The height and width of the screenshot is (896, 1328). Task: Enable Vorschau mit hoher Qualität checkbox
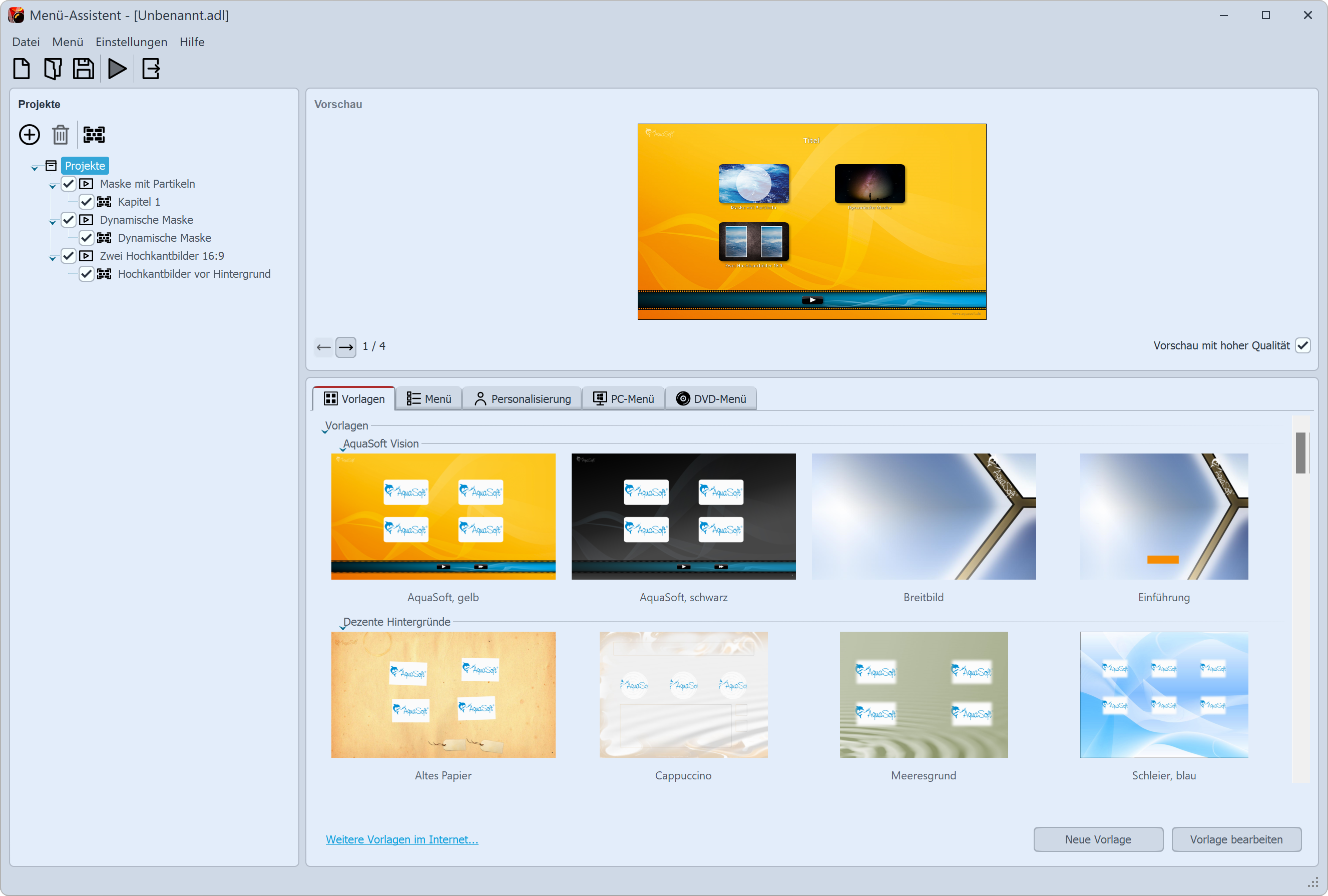(1303, 347)
